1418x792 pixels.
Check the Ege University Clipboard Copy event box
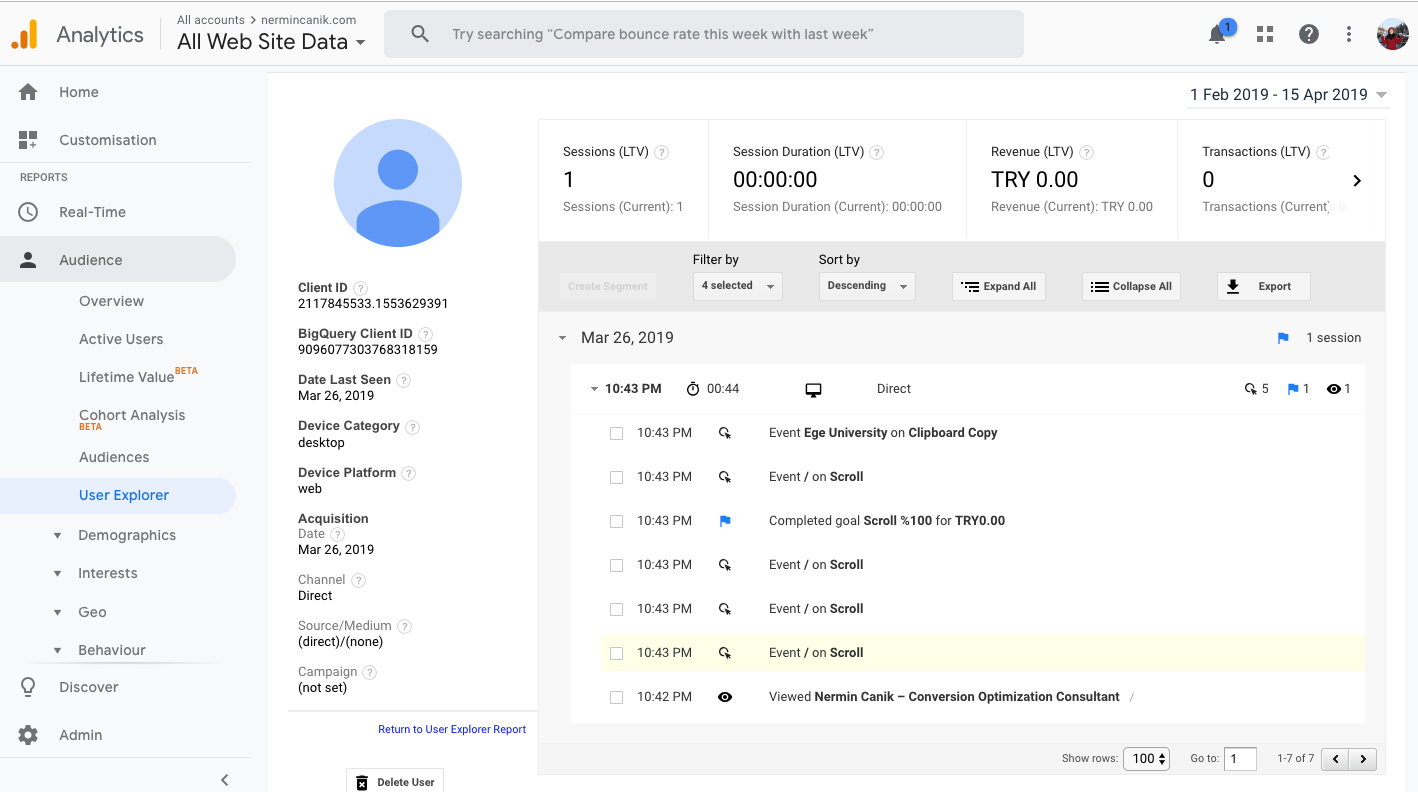pos(616,433)
